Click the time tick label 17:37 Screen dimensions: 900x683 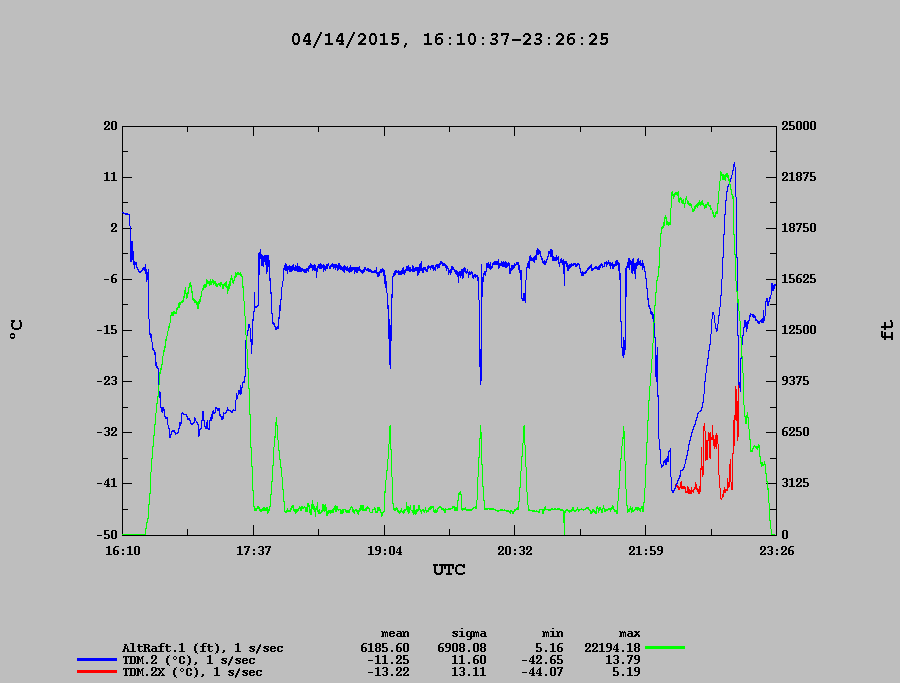(x=254, y=551)
